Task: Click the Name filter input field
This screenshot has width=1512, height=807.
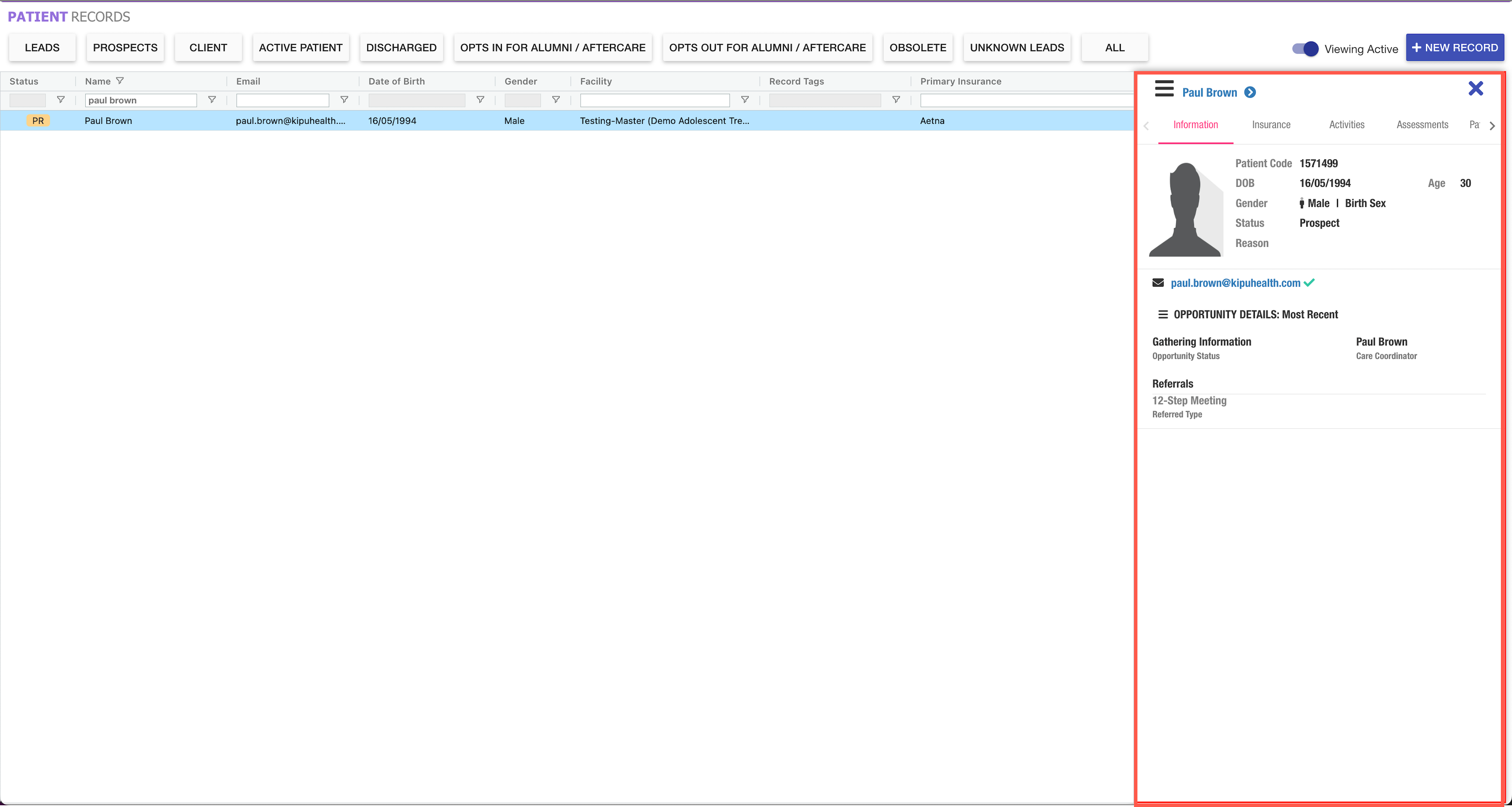Action: click(x=141, y=100)
